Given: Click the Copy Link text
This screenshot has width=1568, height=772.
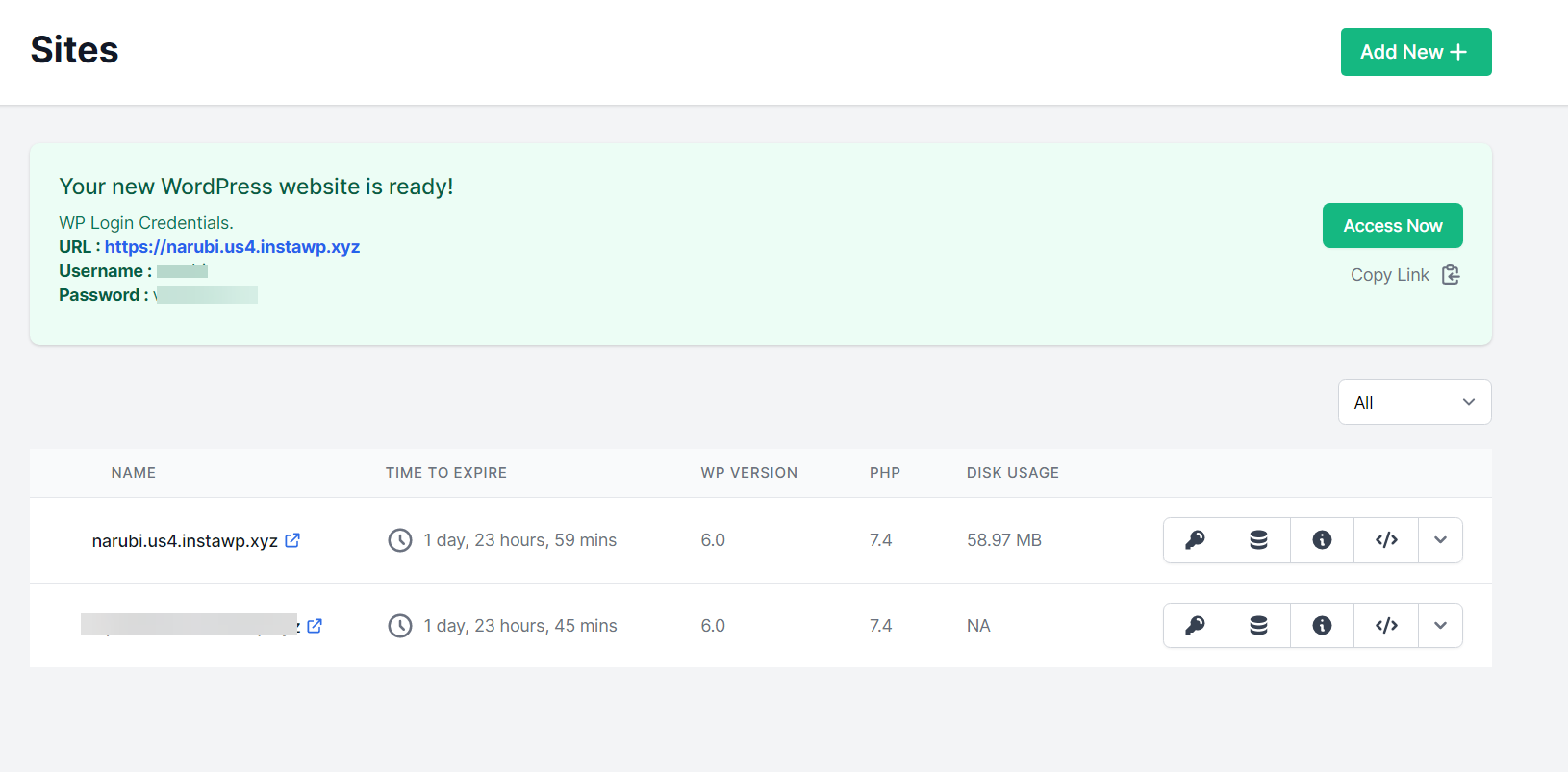Looking at the screenshot, I should coord(1389,275).
